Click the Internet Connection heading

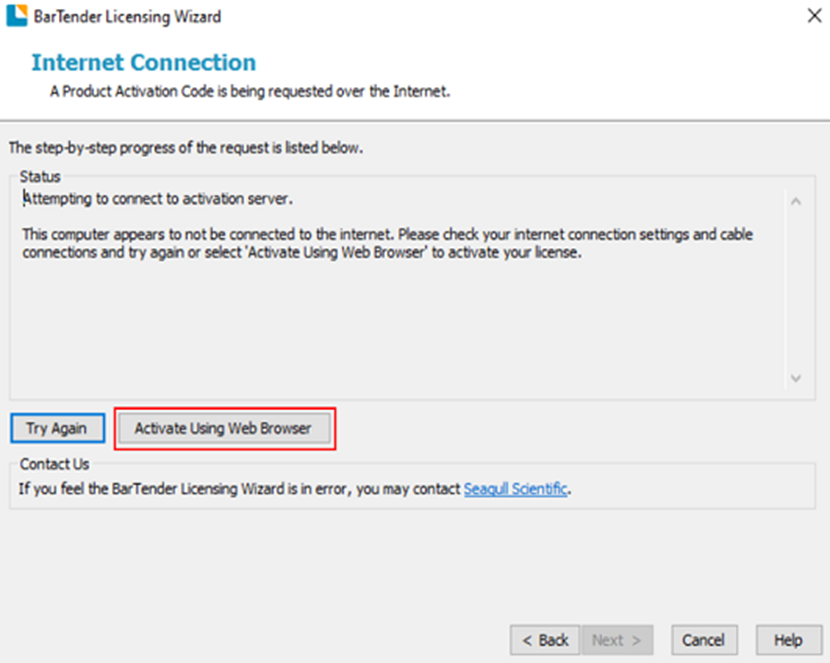[143, 63]
